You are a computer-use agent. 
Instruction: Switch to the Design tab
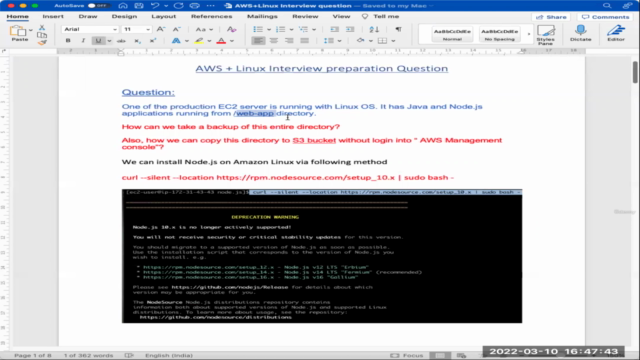[x=124, y=17]
